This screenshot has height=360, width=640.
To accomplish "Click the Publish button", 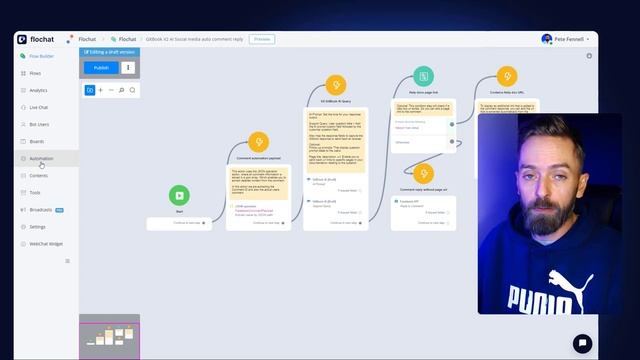I will click(x=101, y=68).
